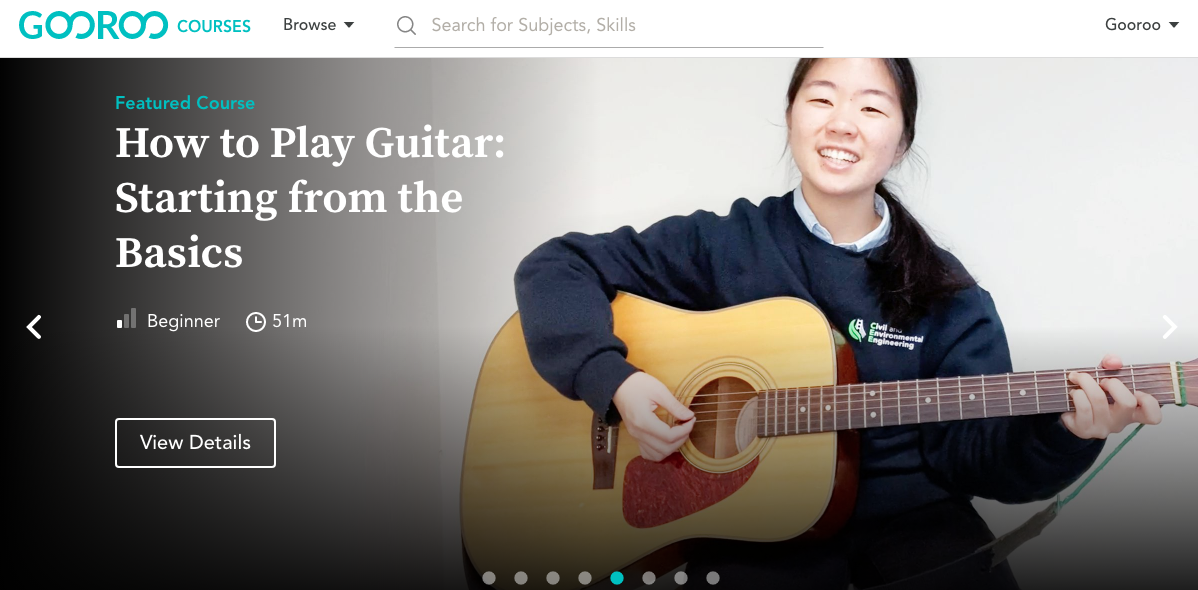Click the Featured Course label
The image size is (1198, 590).
pos(185,102)
